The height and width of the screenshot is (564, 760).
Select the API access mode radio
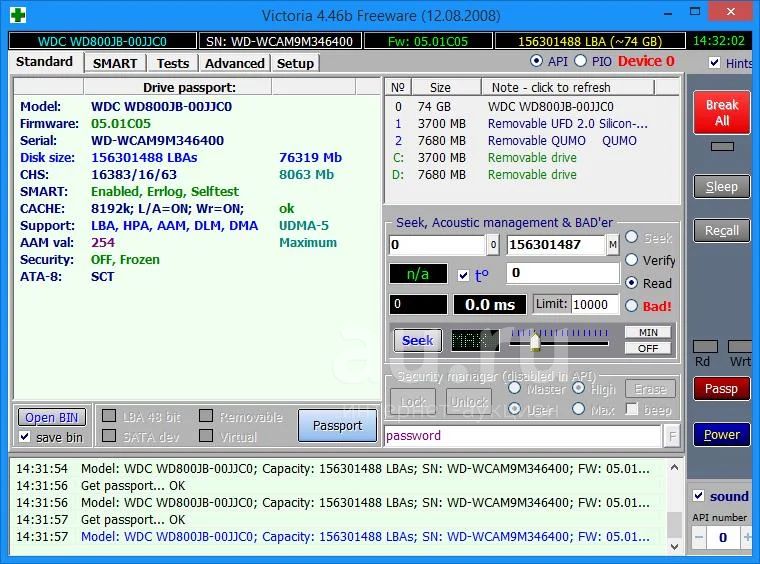(x=537, y=61)
